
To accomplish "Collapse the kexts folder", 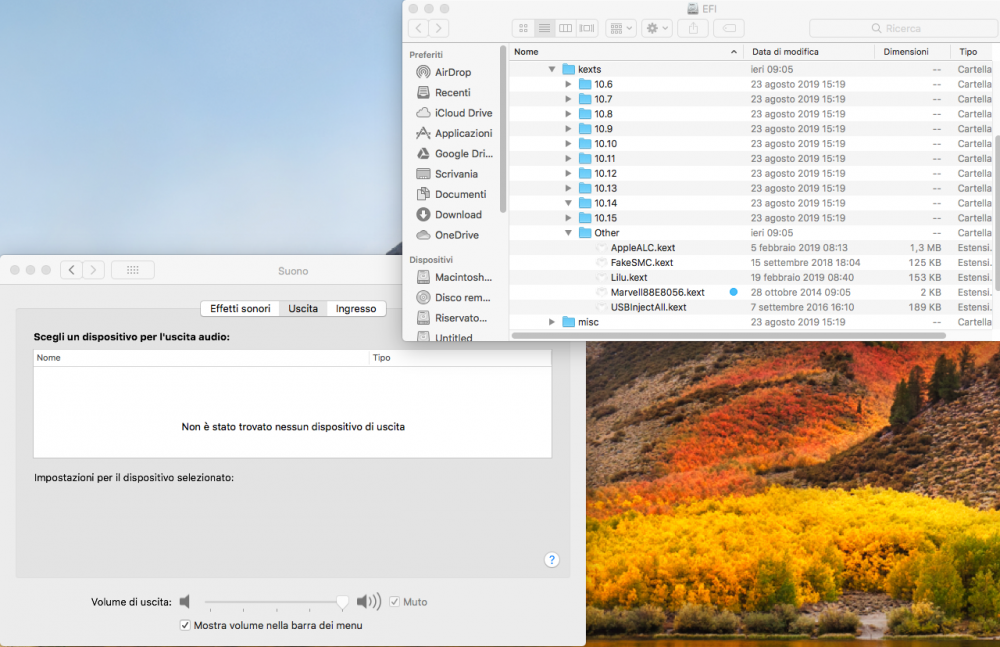I will tap(552, 70).
